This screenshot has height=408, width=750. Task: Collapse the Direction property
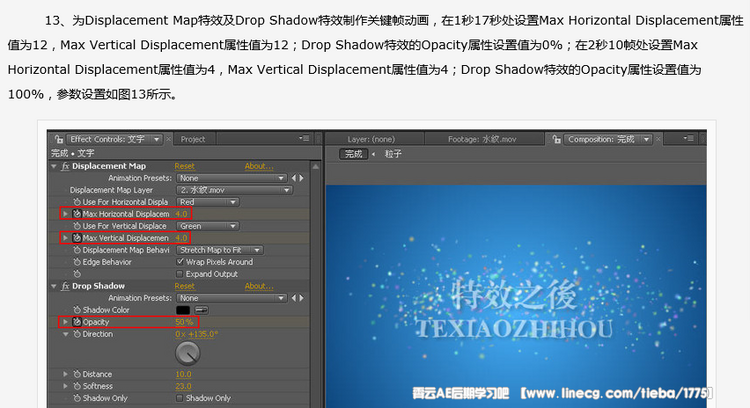point(66,334)
